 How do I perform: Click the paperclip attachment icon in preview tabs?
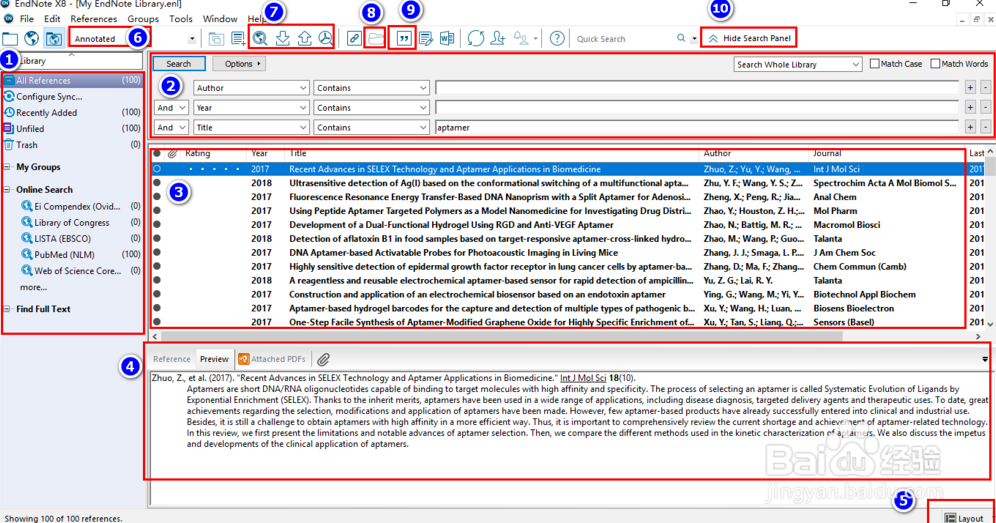click(x=324, y=359)
